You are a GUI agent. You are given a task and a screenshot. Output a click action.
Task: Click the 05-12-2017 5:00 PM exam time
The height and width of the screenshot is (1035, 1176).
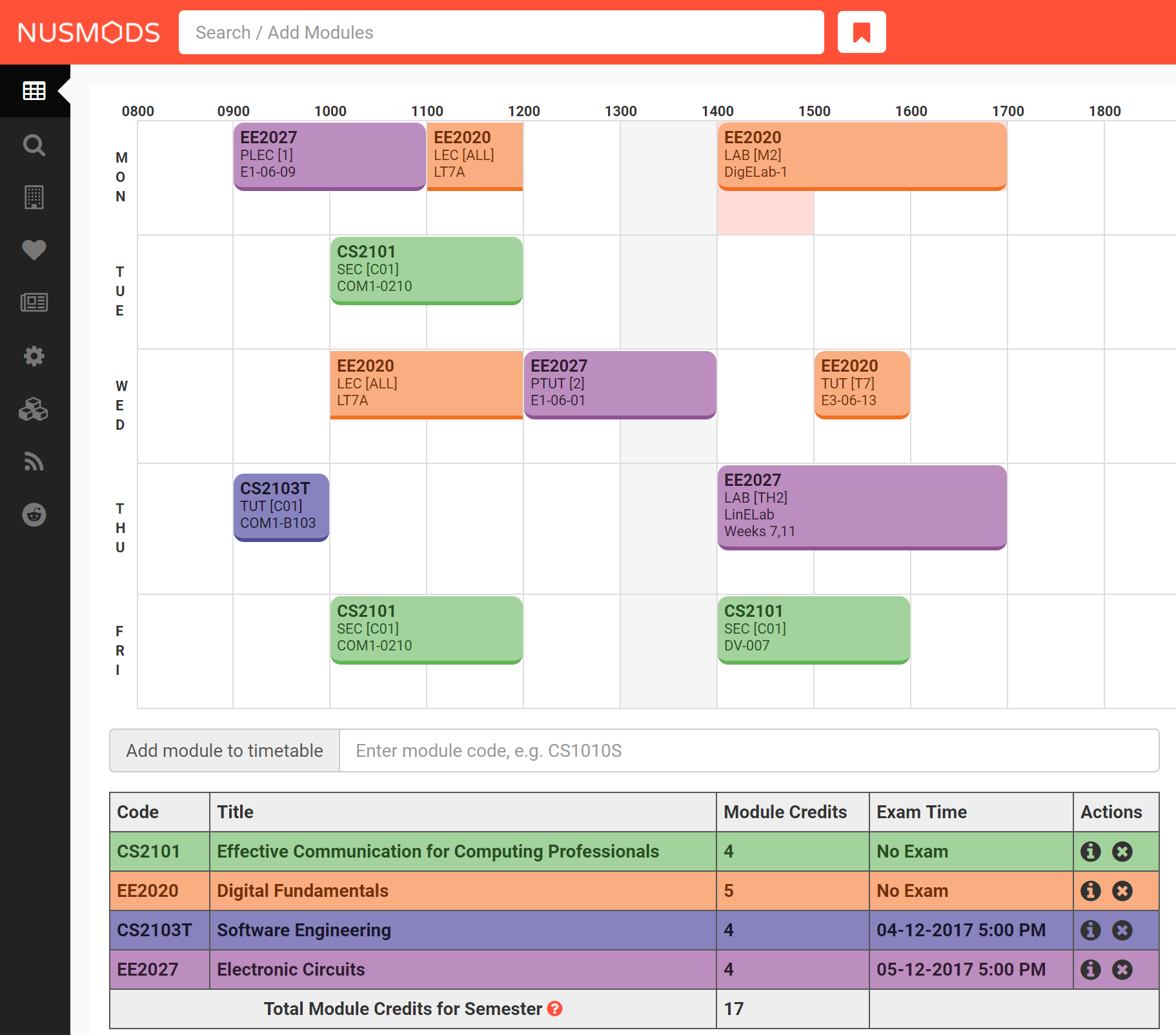point(961,970)
